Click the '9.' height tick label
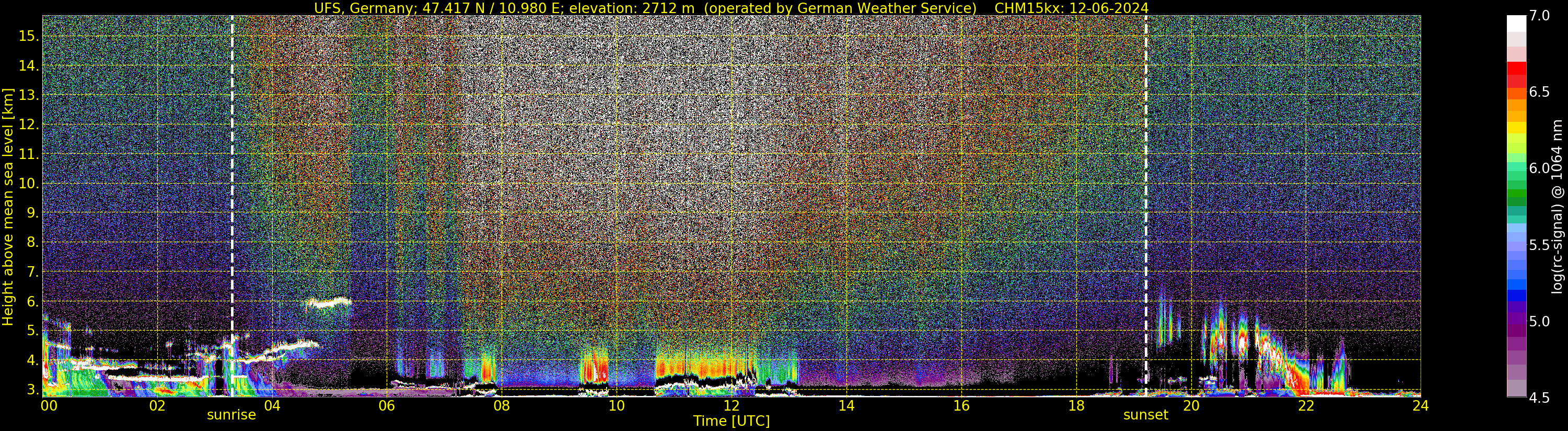 coord(32,213)
